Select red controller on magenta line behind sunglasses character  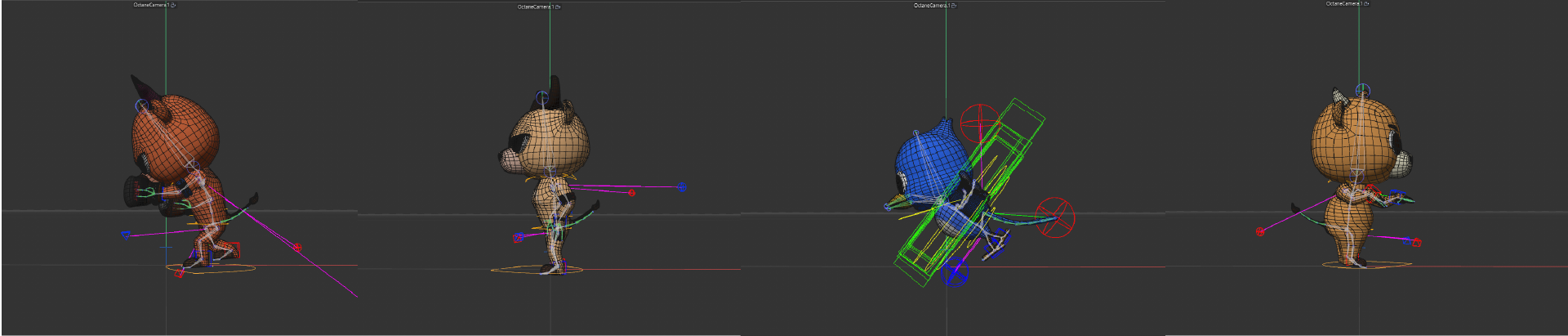pos(631,193)
